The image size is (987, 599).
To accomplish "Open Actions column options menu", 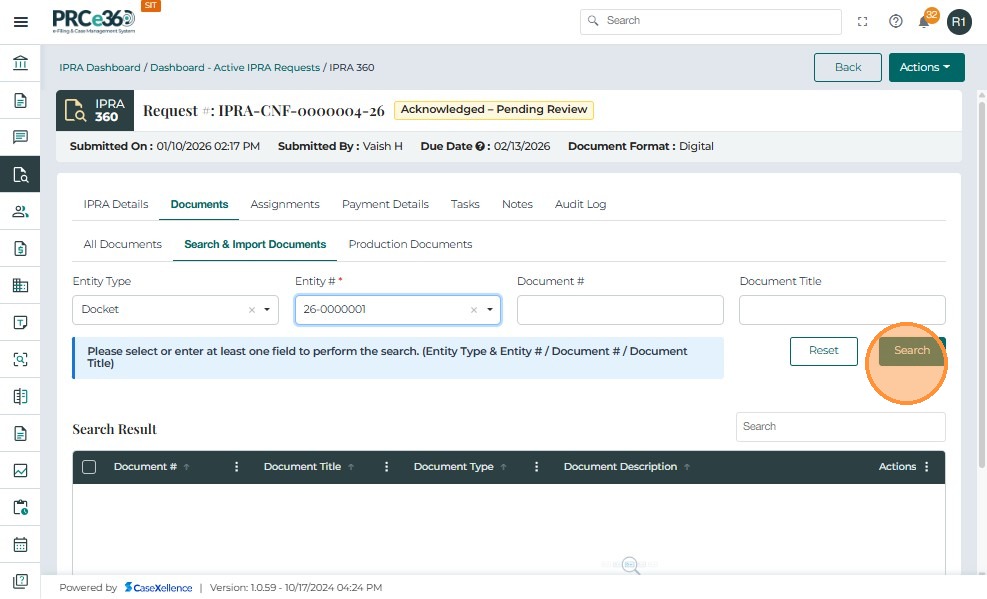I will 927,467.
